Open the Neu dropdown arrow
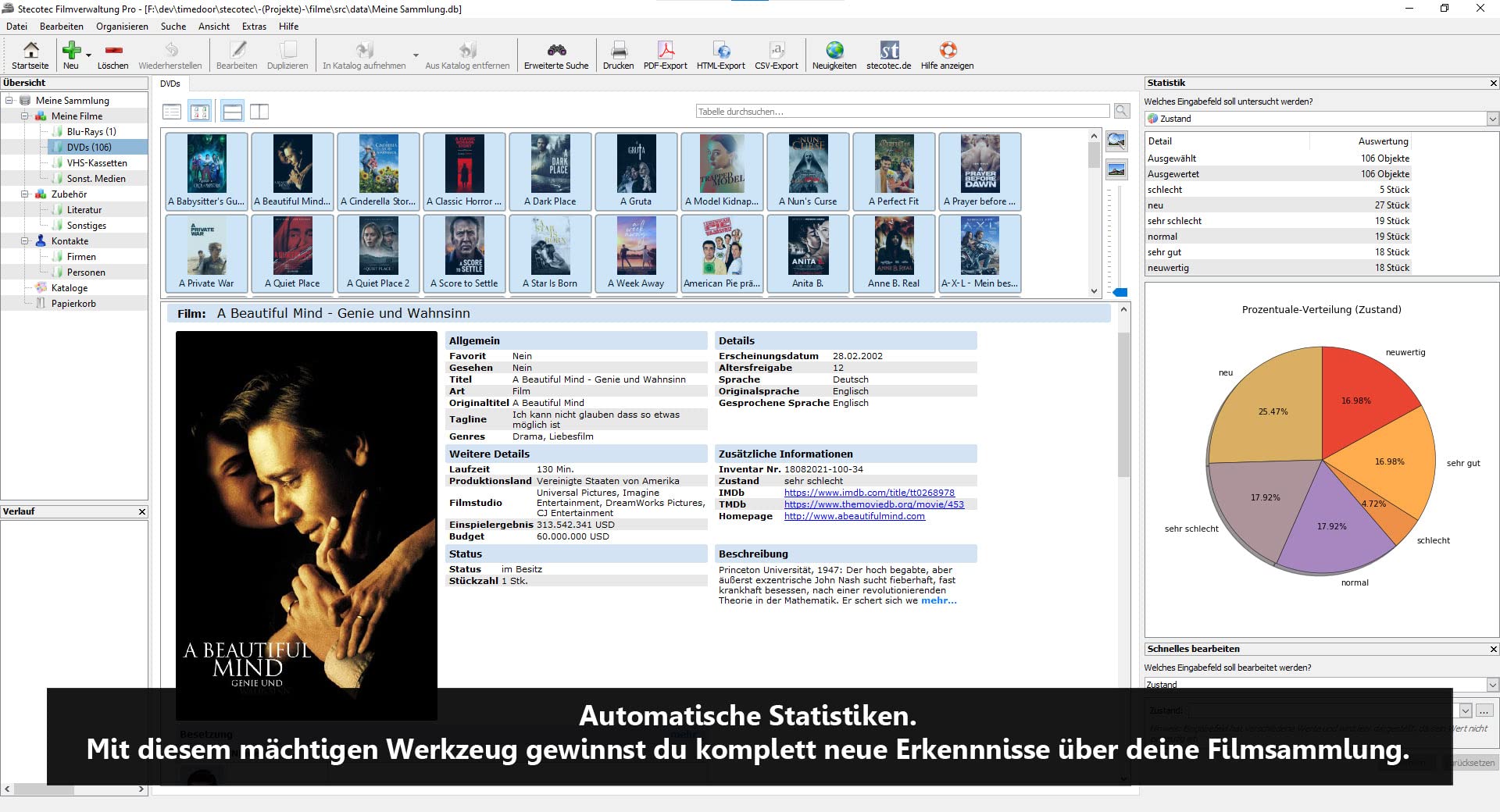This screenshot has width=1500, height=812. pos(88,55)
